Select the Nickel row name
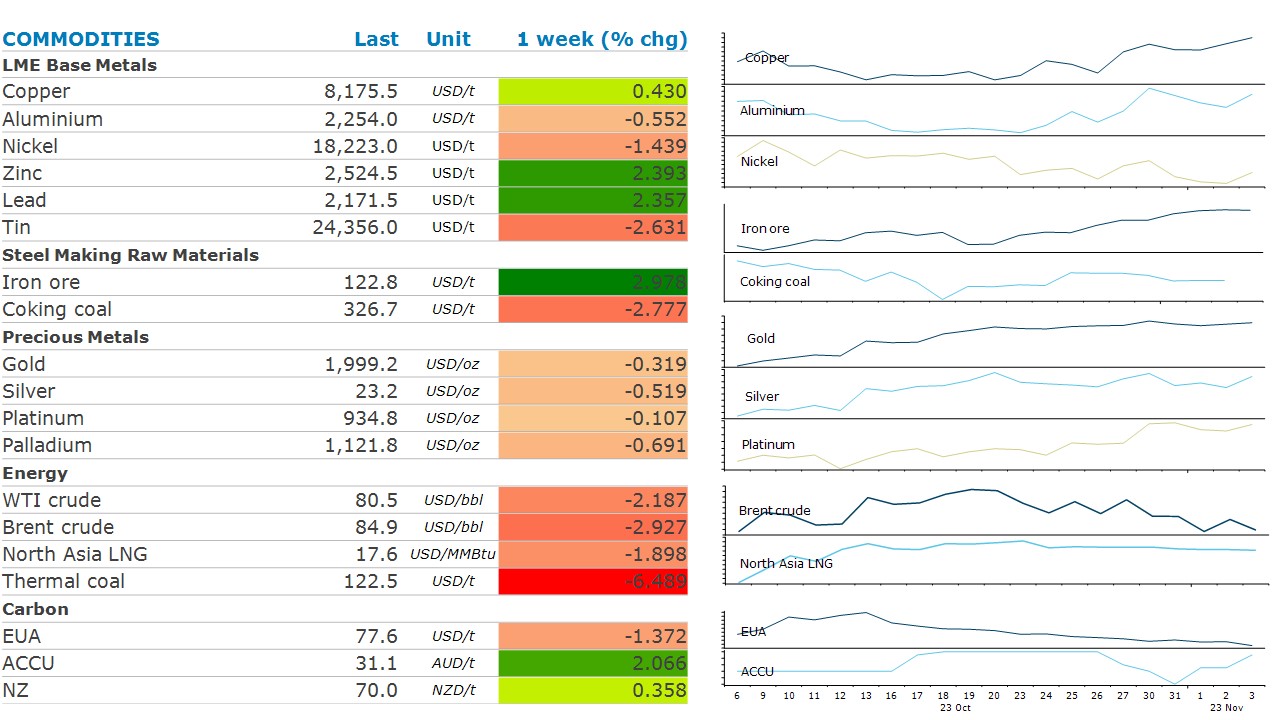This screenshot has width=1280, height=720. tap(30, 146)
